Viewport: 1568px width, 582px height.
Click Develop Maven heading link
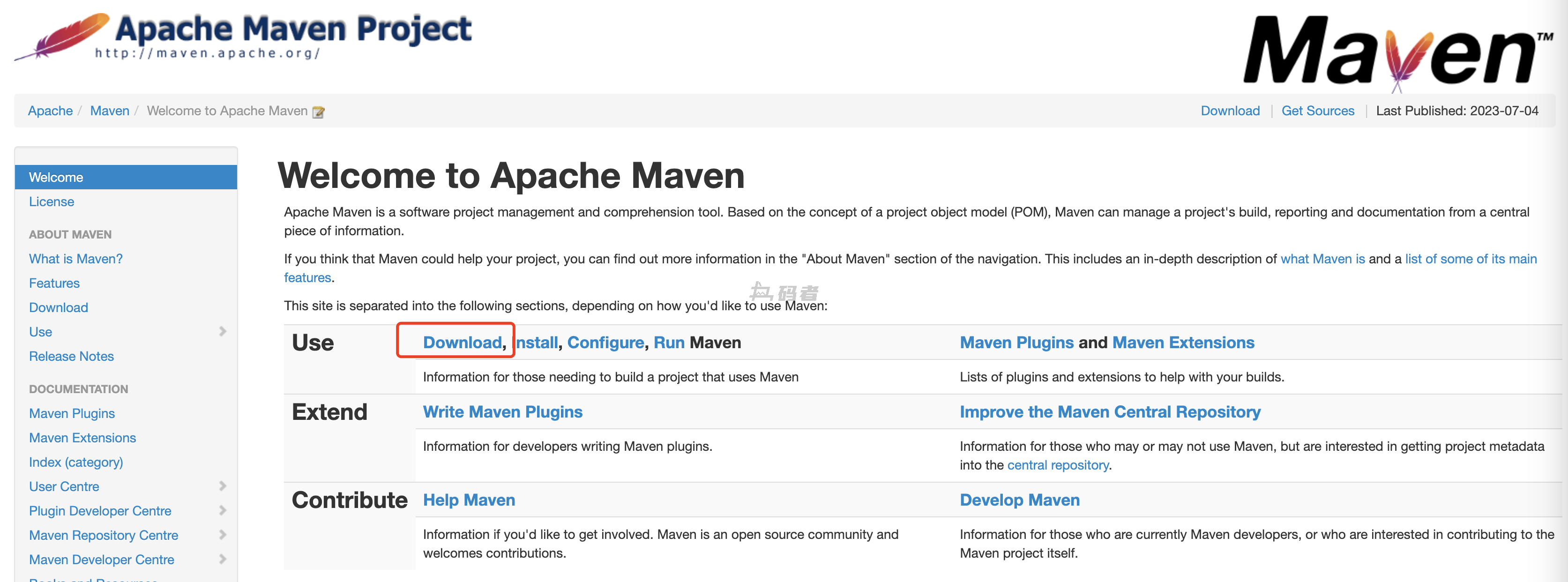(1019, 500)
